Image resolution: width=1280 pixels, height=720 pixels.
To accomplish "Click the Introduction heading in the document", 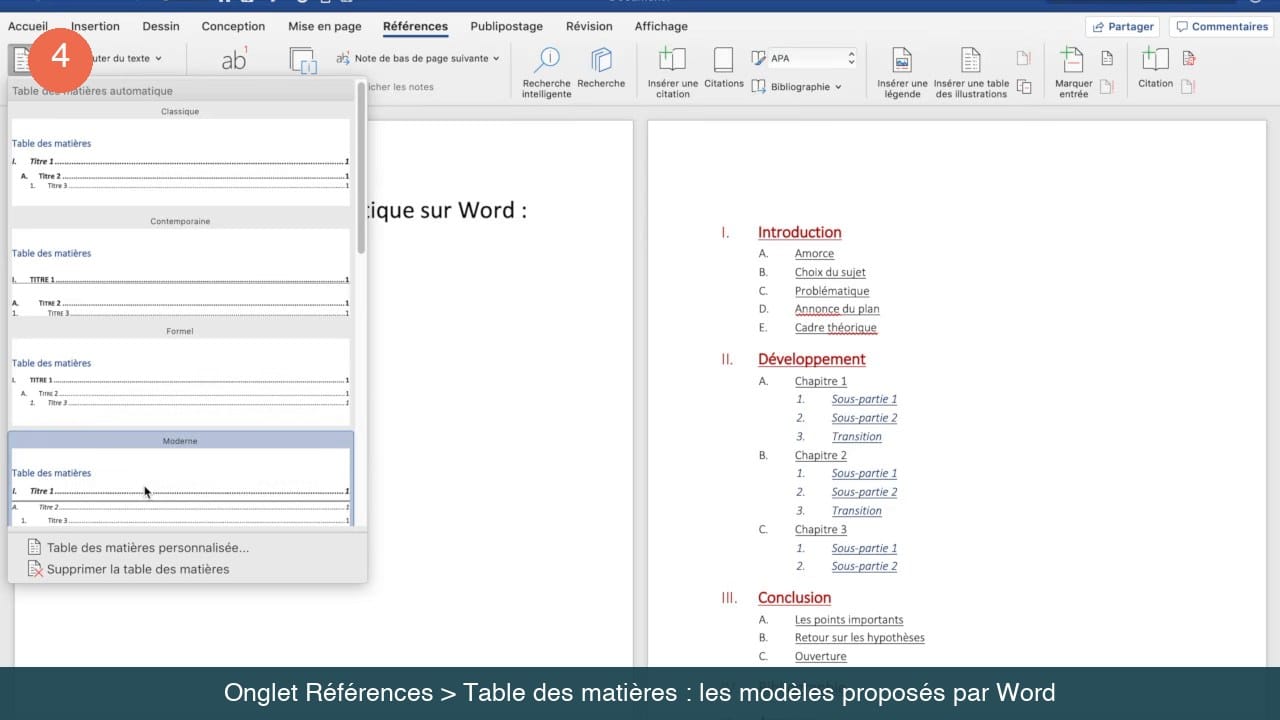I will pos(799,232).
